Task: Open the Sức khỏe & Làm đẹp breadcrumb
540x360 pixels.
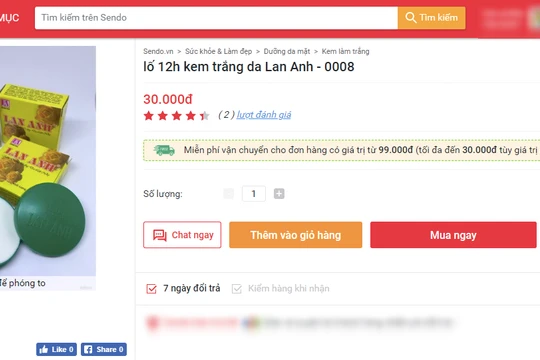Action: (218, 51)
